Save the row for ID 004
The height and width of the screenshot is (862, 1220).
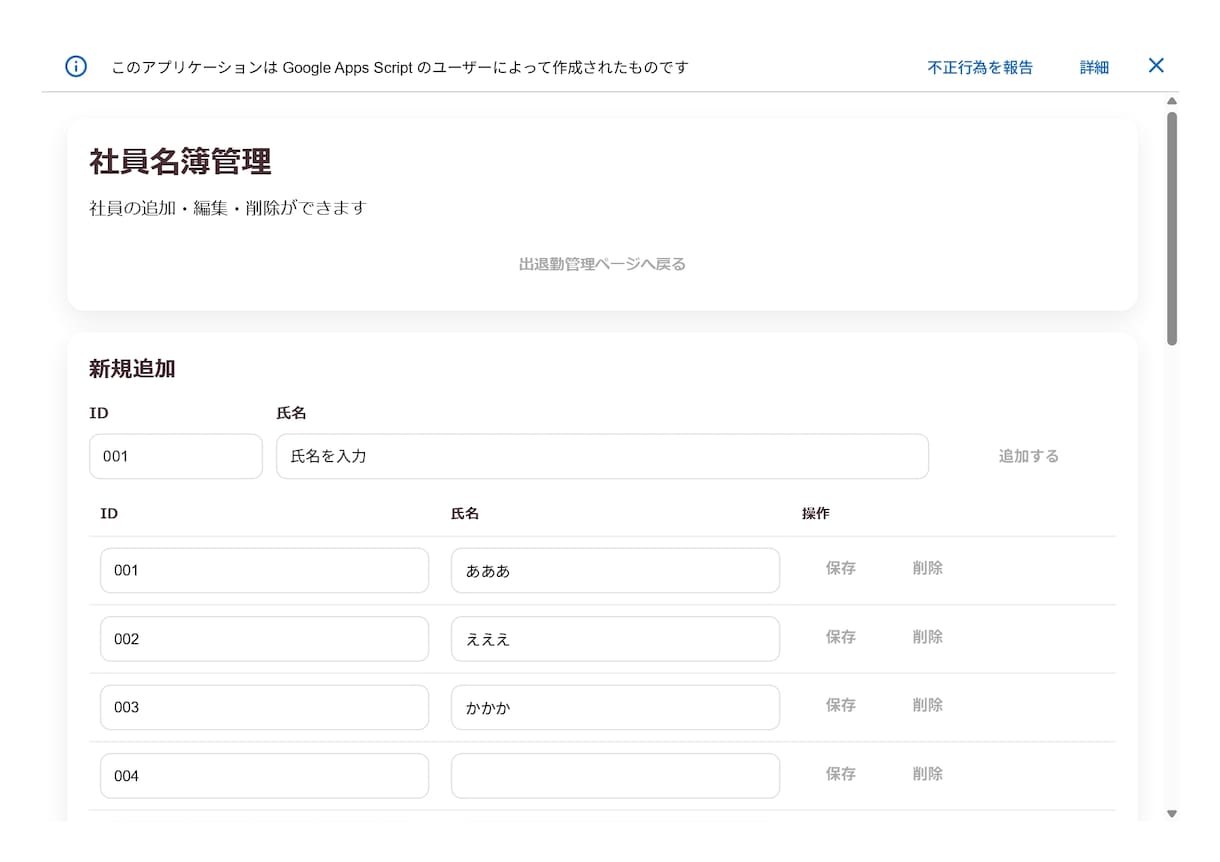(840, 774)
